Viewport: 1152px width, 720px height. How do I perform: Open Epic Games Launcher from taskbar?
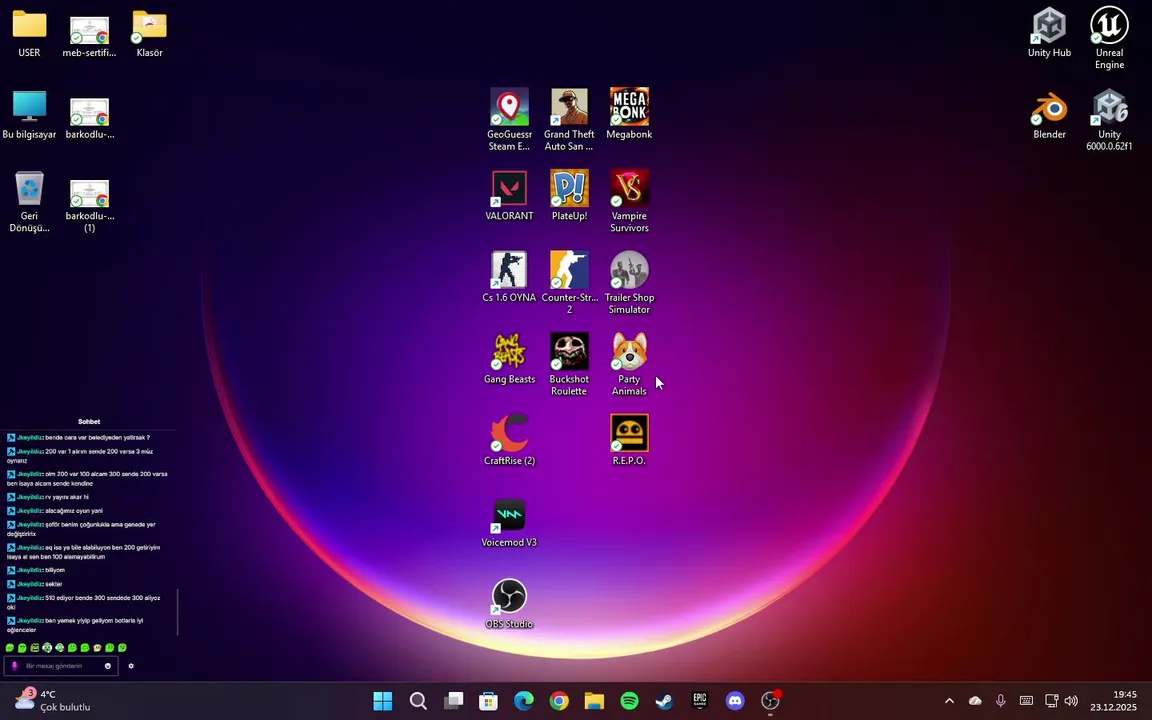(700, 701)
